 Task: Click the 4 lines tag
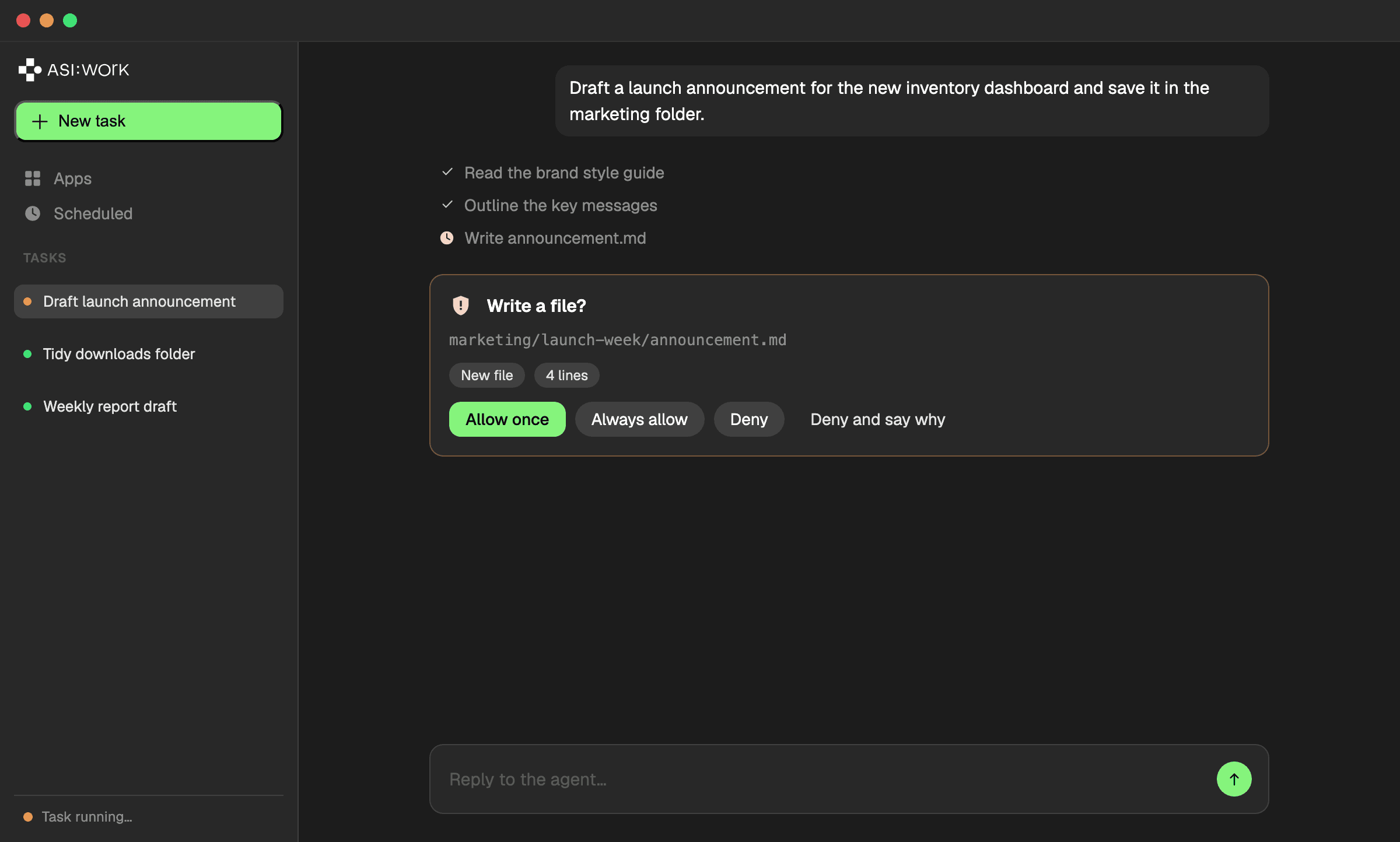tap(566, 375)
